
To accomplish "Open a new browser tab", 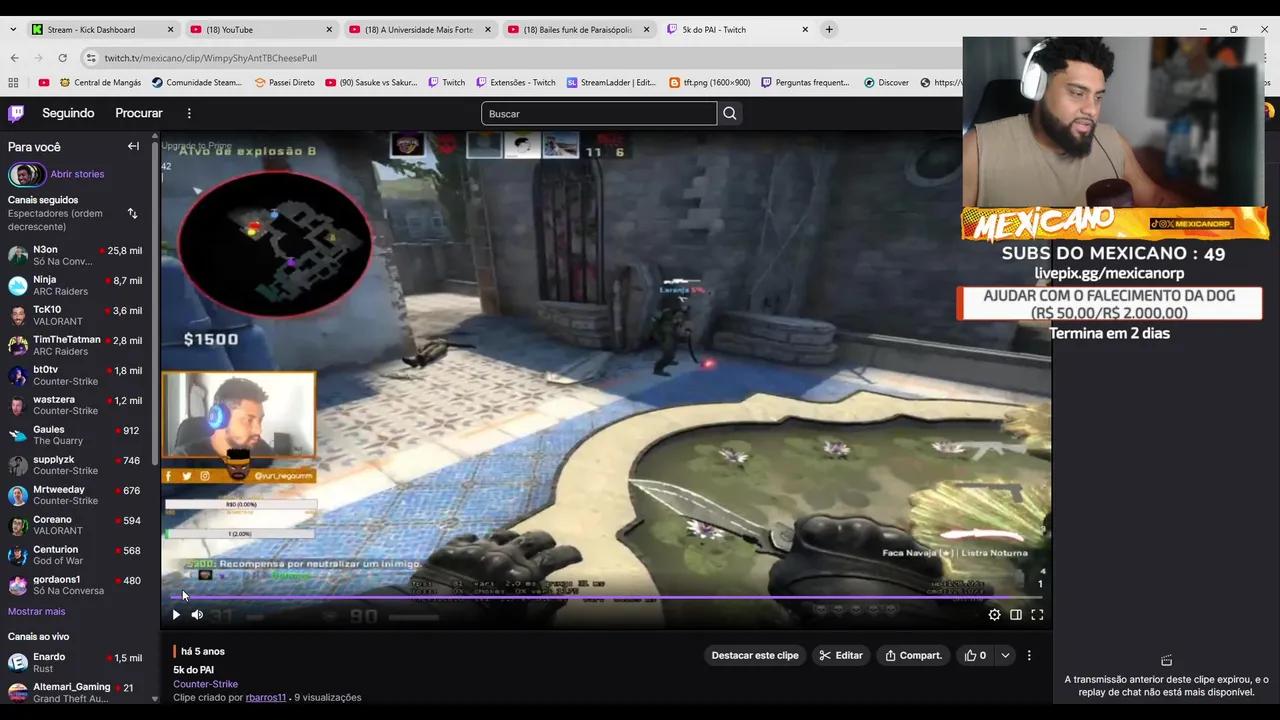I will (829, 29).
